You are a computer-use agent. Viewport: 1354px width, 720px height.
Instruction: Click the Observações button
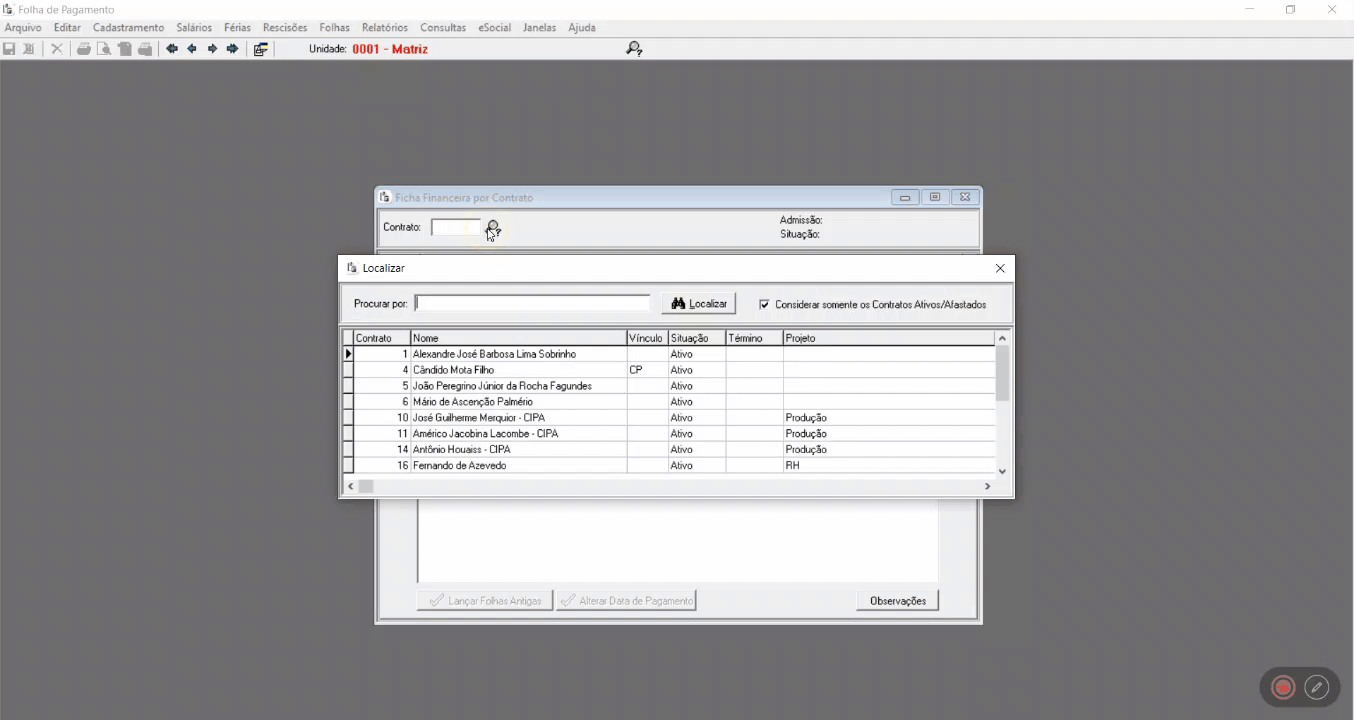(897, 600)
